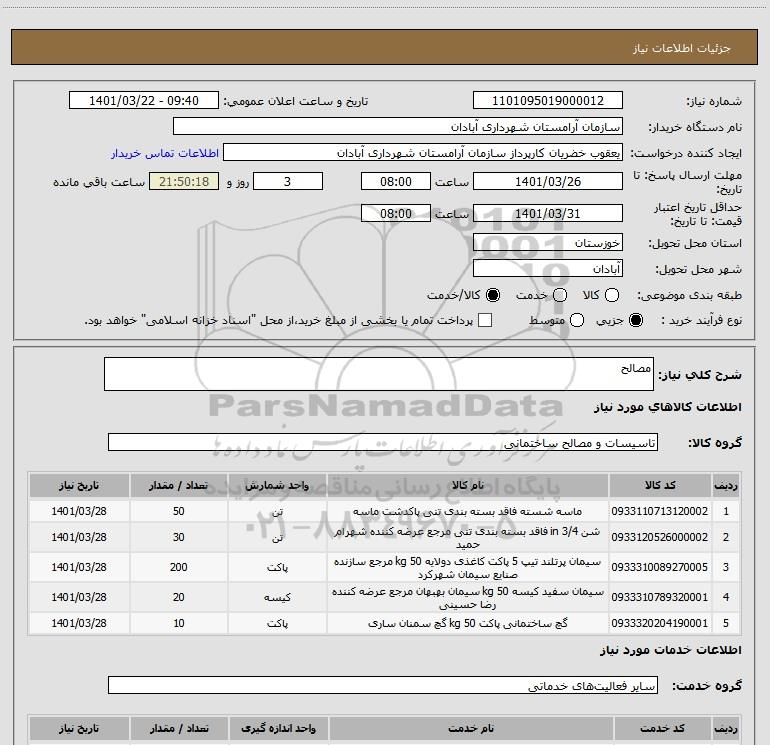This screenshot has height=745, width=770.
Task: Click goods table column header نام کالا
Action: pyautogui.click(x=468, y=485)
